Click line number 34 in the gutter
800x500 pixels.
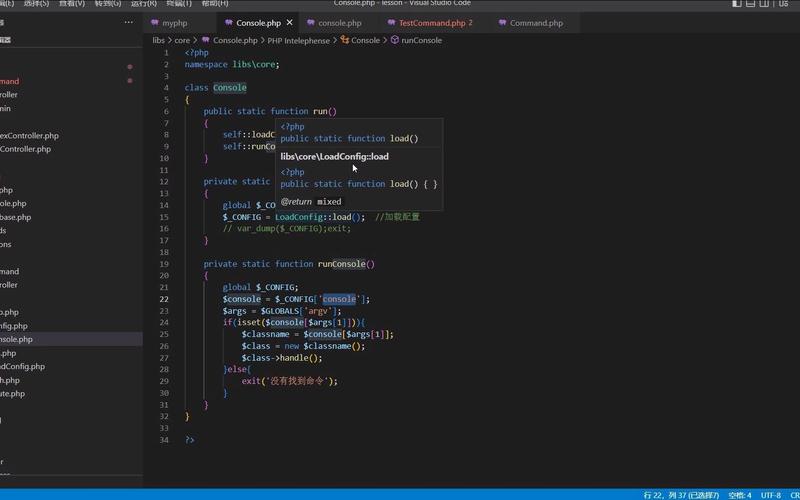coord(164,440)
